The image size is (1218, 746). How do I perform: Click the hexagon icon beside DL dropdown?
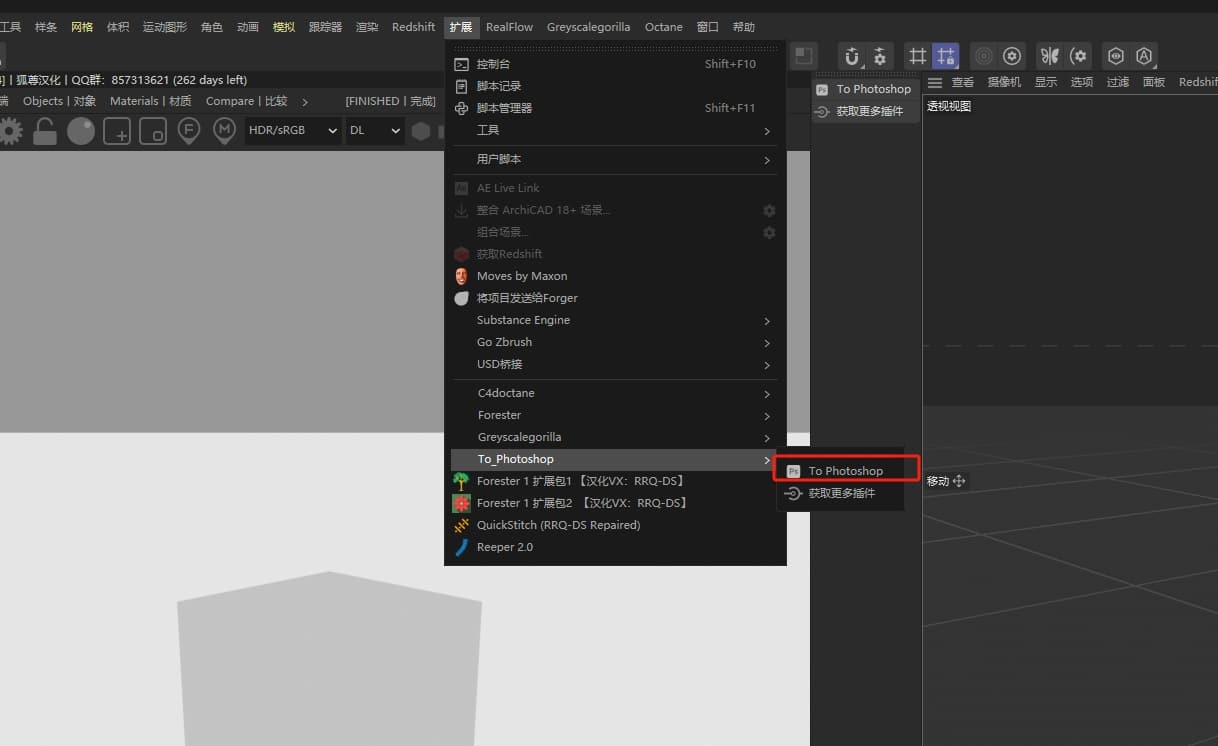coord(421,130)
